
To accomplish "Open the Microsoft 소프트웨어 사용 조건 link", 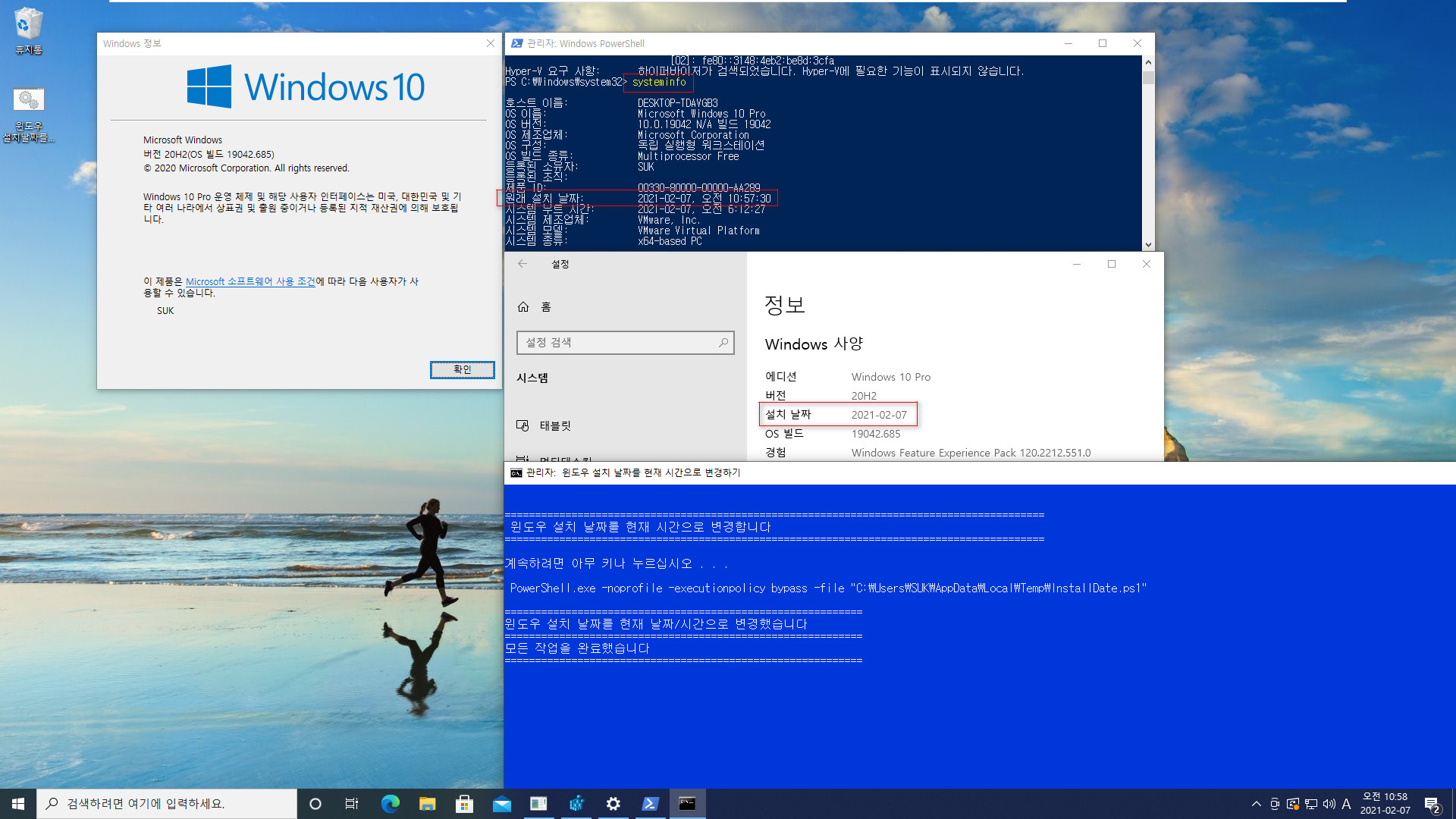I will point(250,281).
